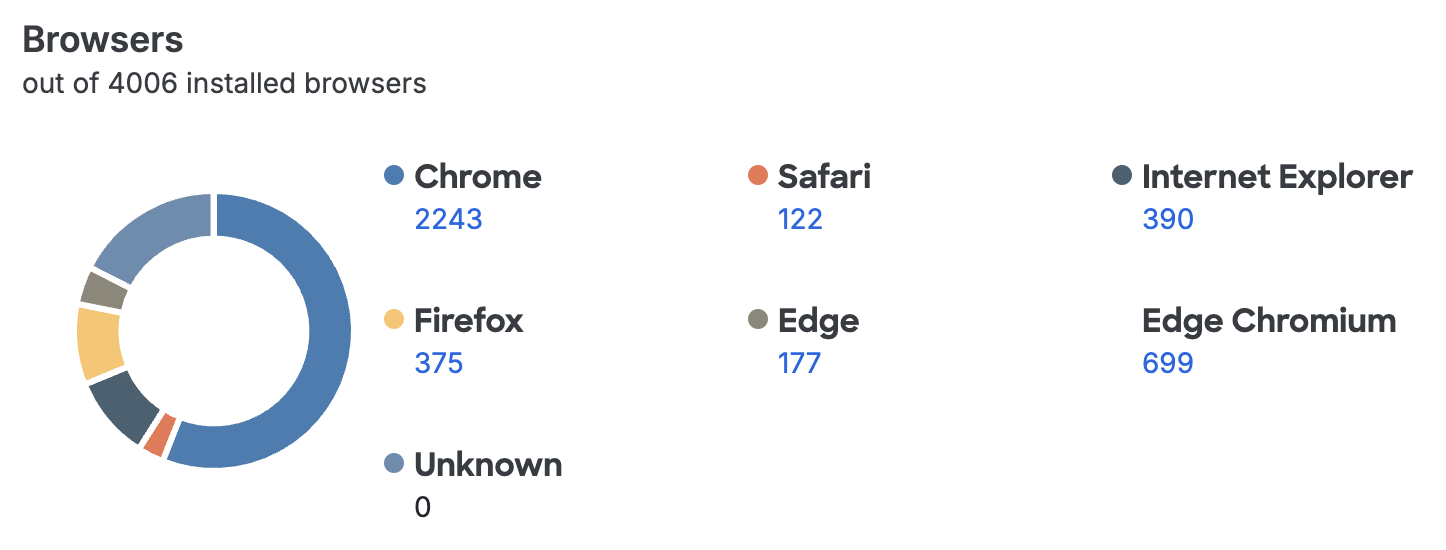Viewport: 1446px width, 550px height.
Task: Click the Edge gray legend dot
Action: 758,321
